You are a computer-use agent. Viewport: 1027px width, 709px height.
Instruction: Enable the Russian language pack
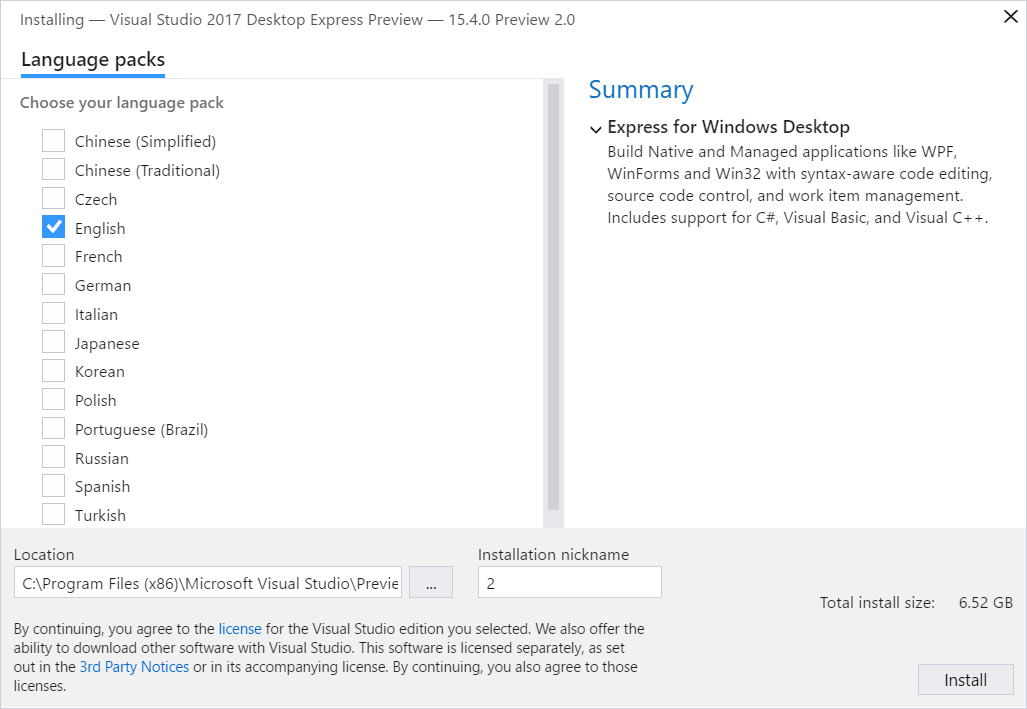click(x=54, y=458)
